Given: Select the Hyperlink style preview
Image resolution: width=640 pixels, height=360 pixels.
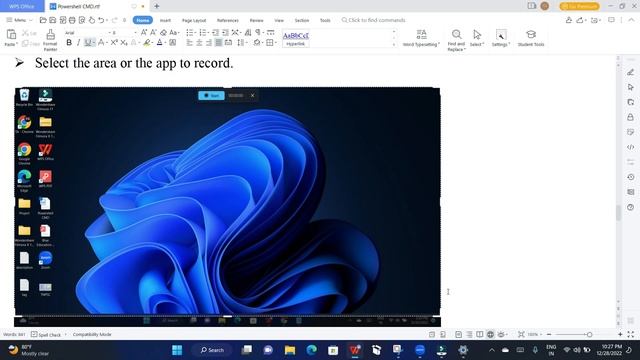Looking at the screenshot, I should (296, 39).
